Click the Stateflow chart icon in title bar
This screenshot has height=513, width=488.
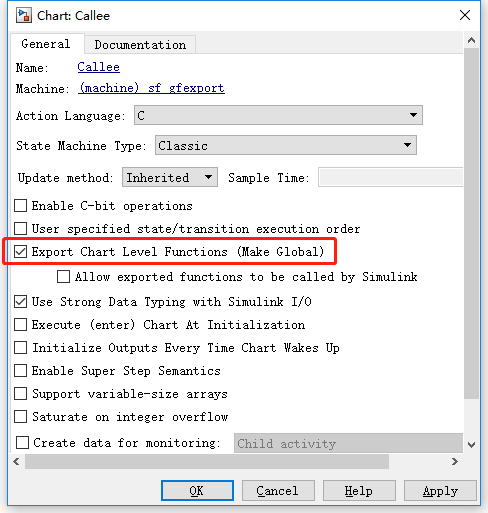coord(24,16)
